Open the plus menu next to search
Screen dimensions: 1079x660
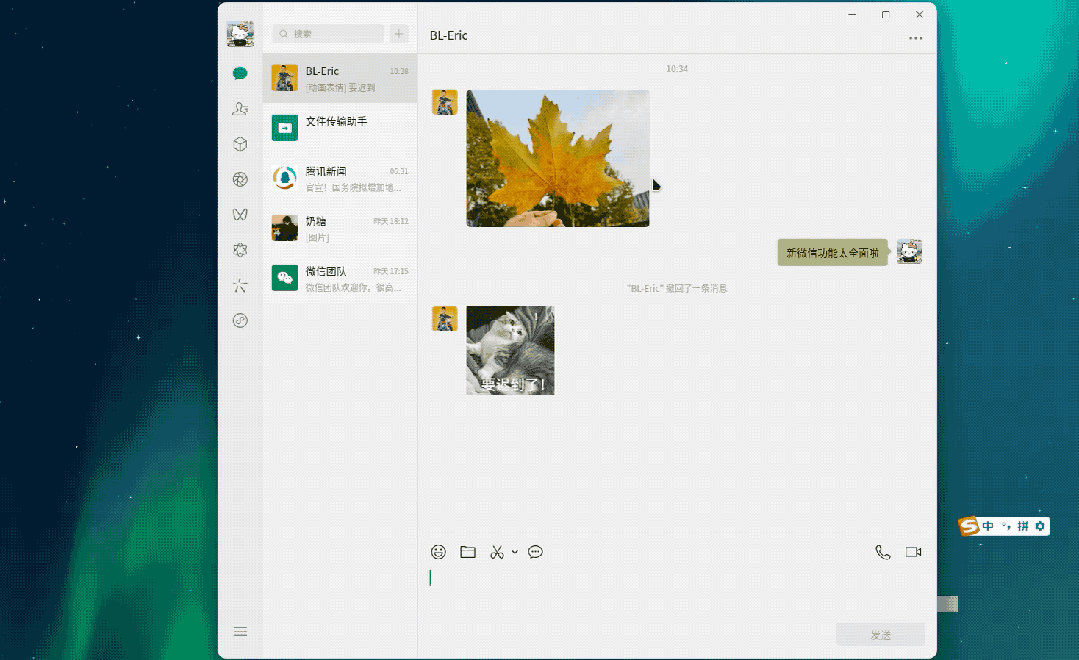click(x=399, y=33)
